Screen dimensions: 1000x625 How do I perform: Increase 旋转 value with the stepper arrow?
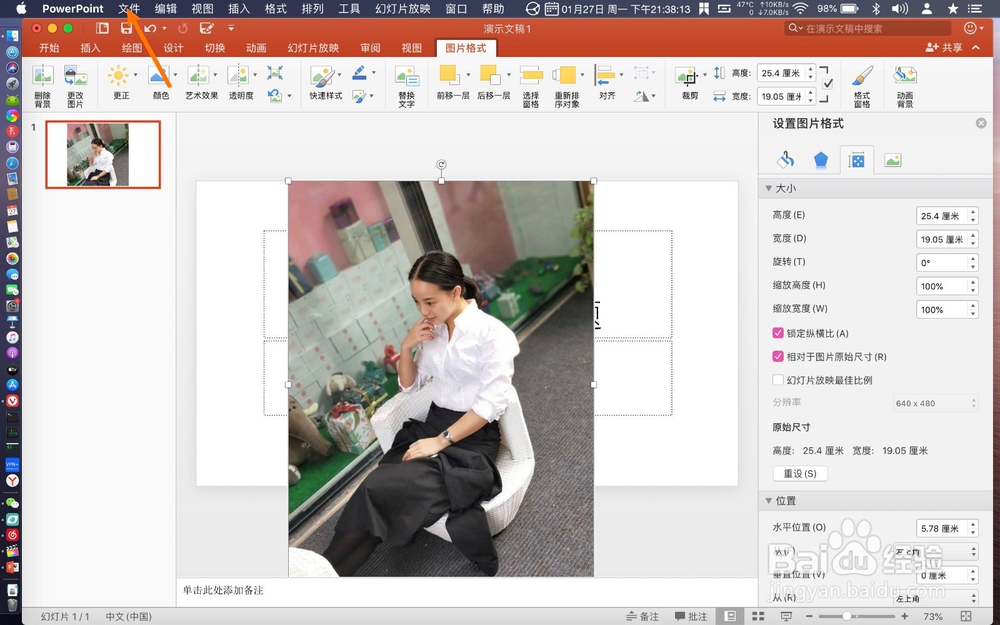pos(971,258)
